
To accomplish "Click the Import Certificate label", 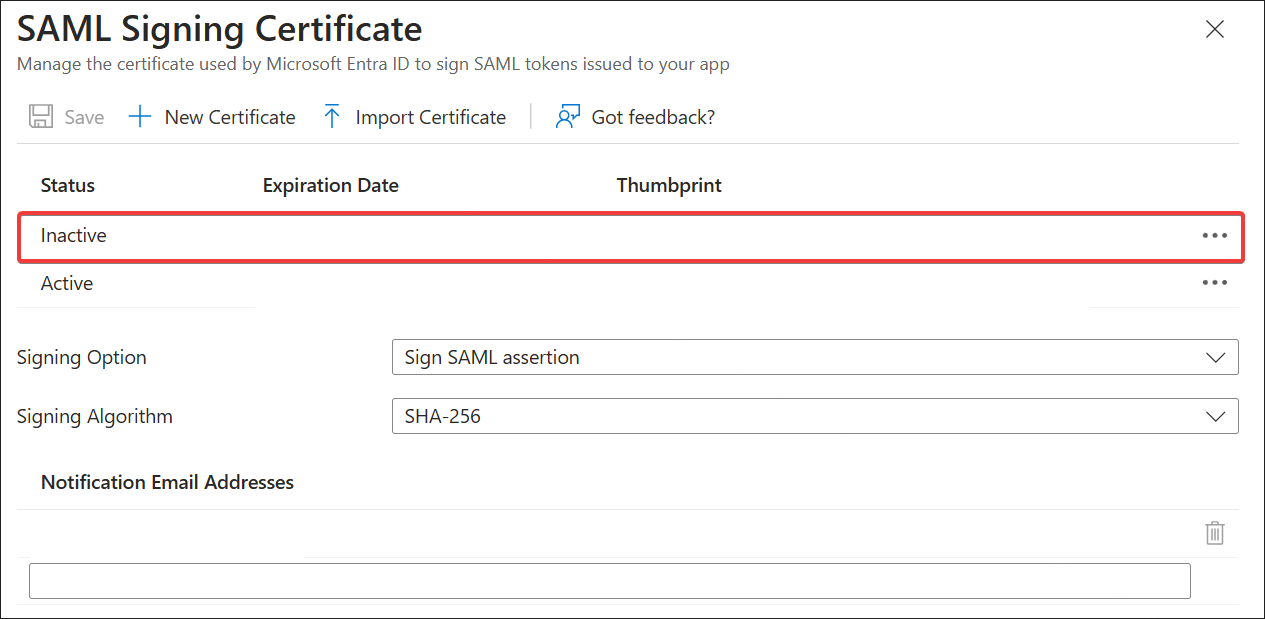I will [430, 117].
